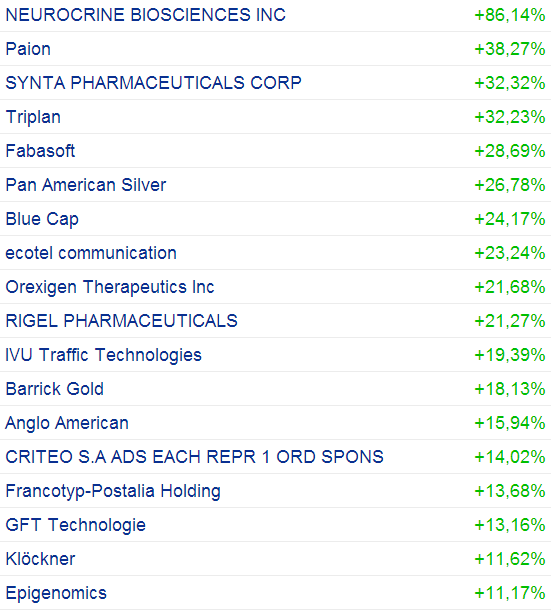This screenshot has width=551, height=611.
Task: Click CRITEO S.A ADS stock link
Action: [194, 457]
